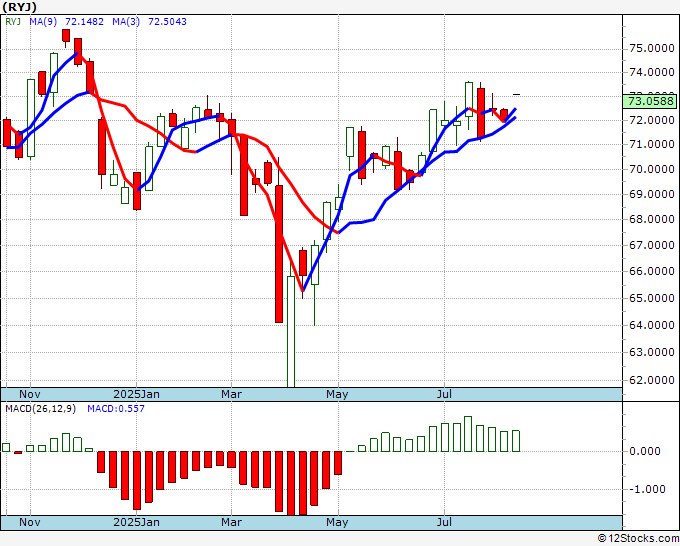Click the MA(3) value 72.5043
680x546 pixels.
[167, 21]
